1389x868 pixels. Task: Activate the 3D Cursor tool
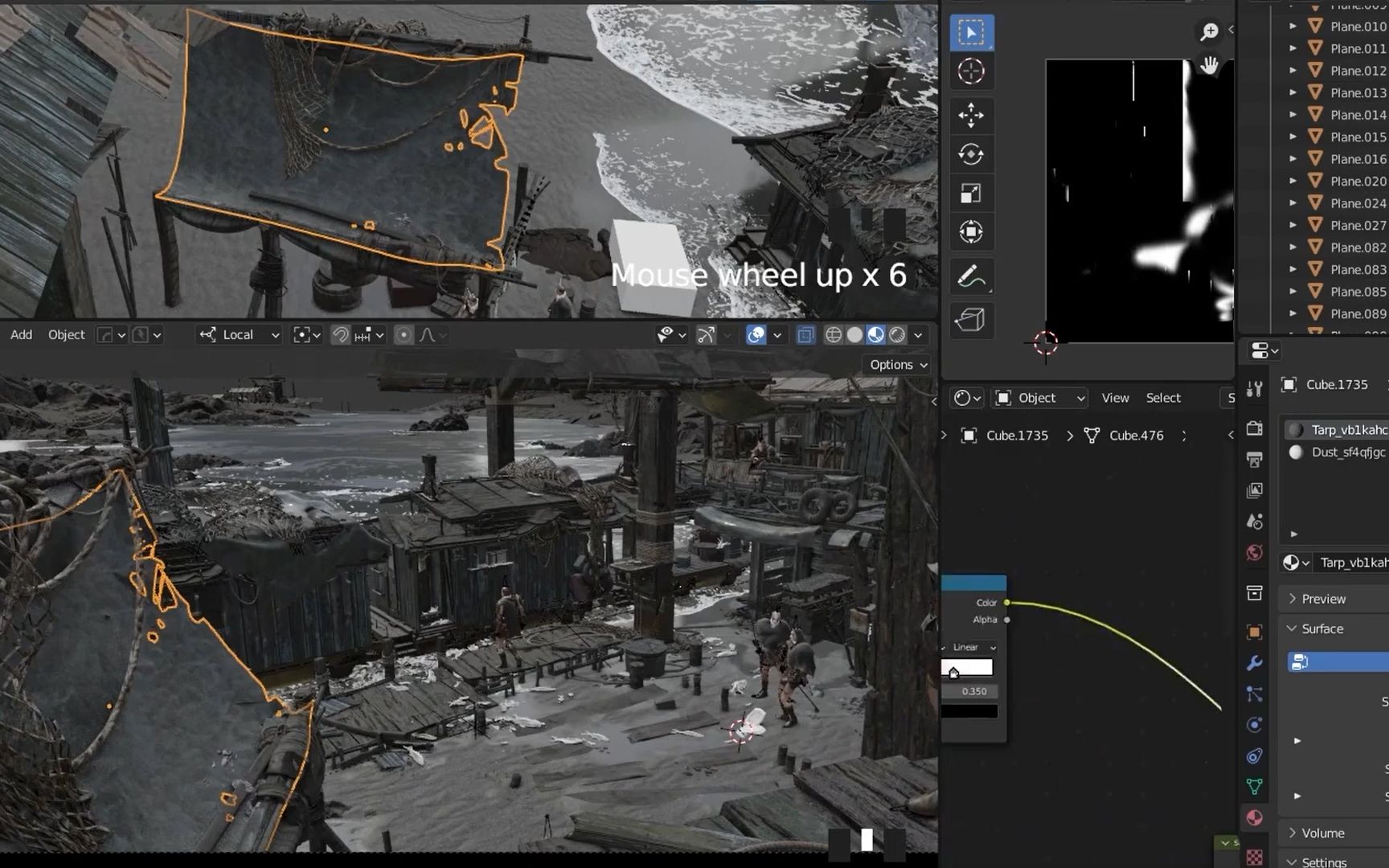tap(971, 72)
